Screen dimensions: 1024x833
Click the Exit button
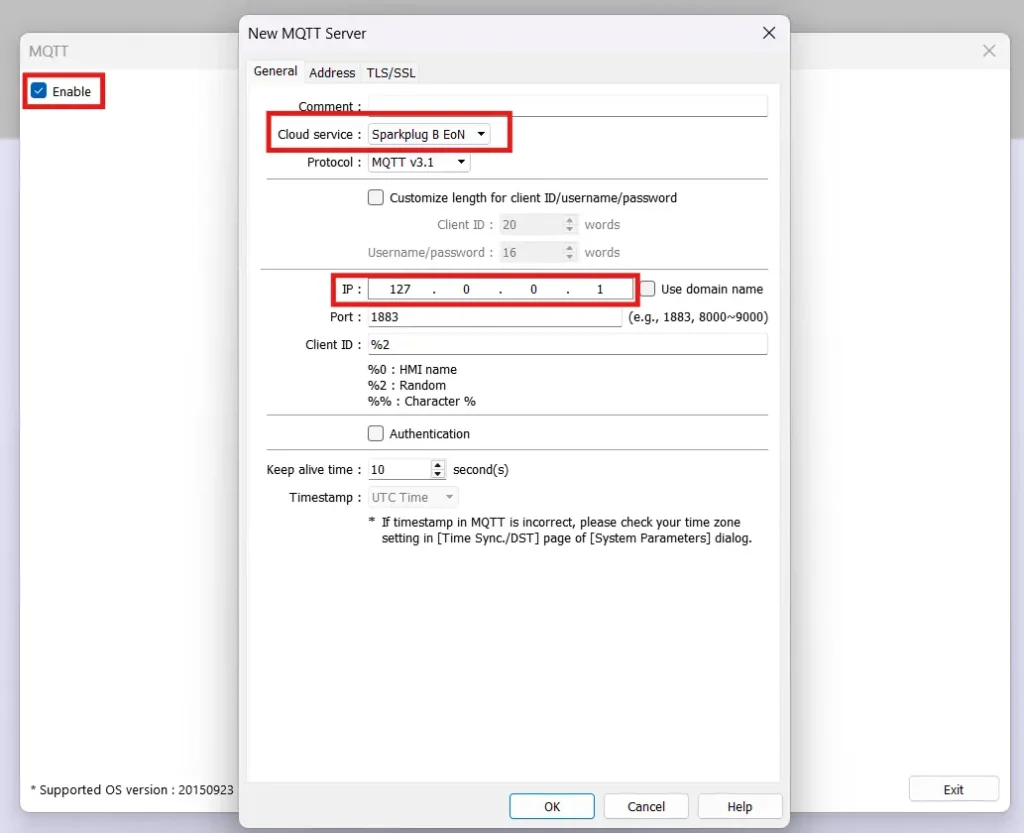(x=952, y=788)
